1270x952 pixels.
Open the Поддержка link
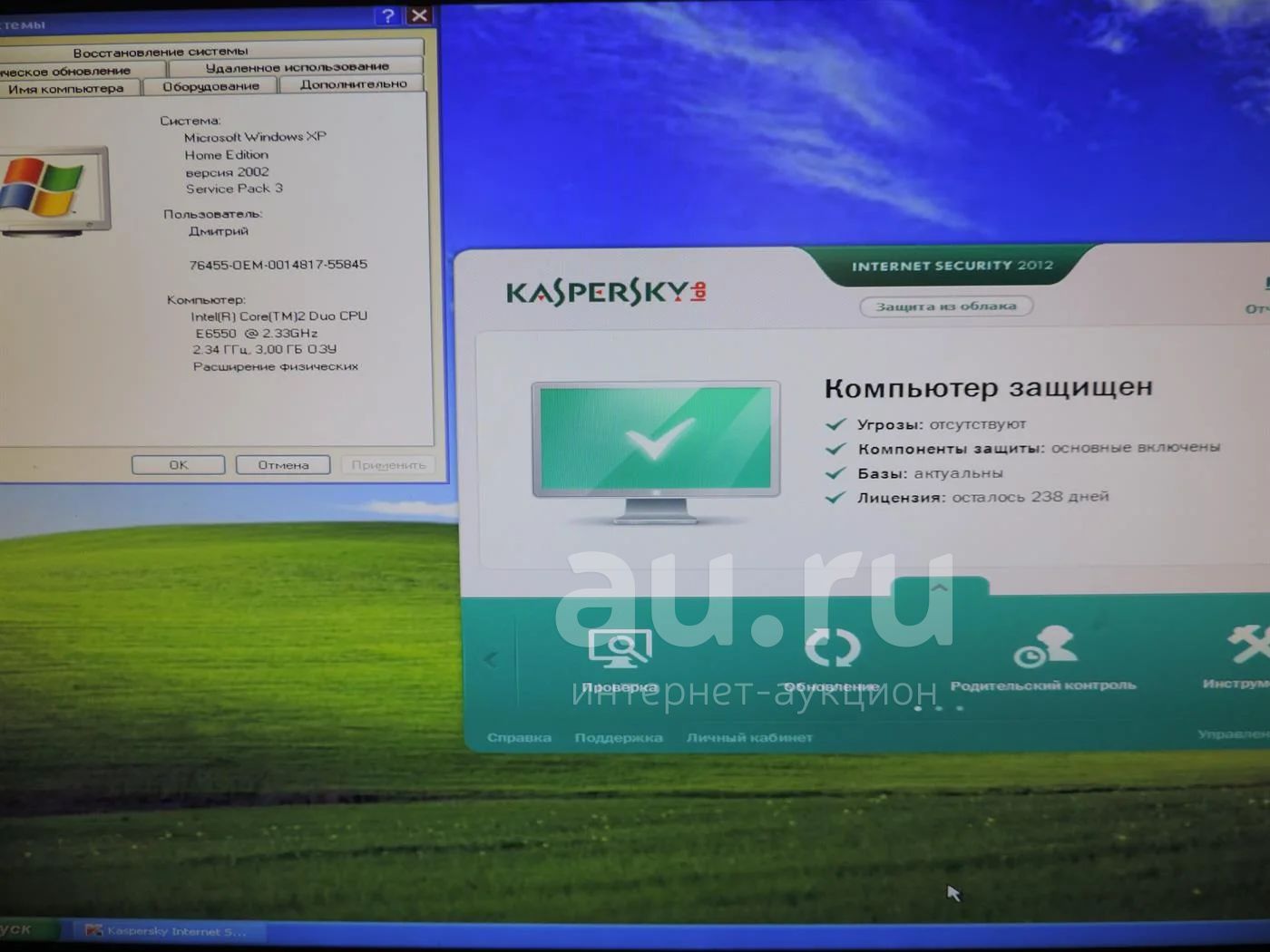tap(619, 737)
